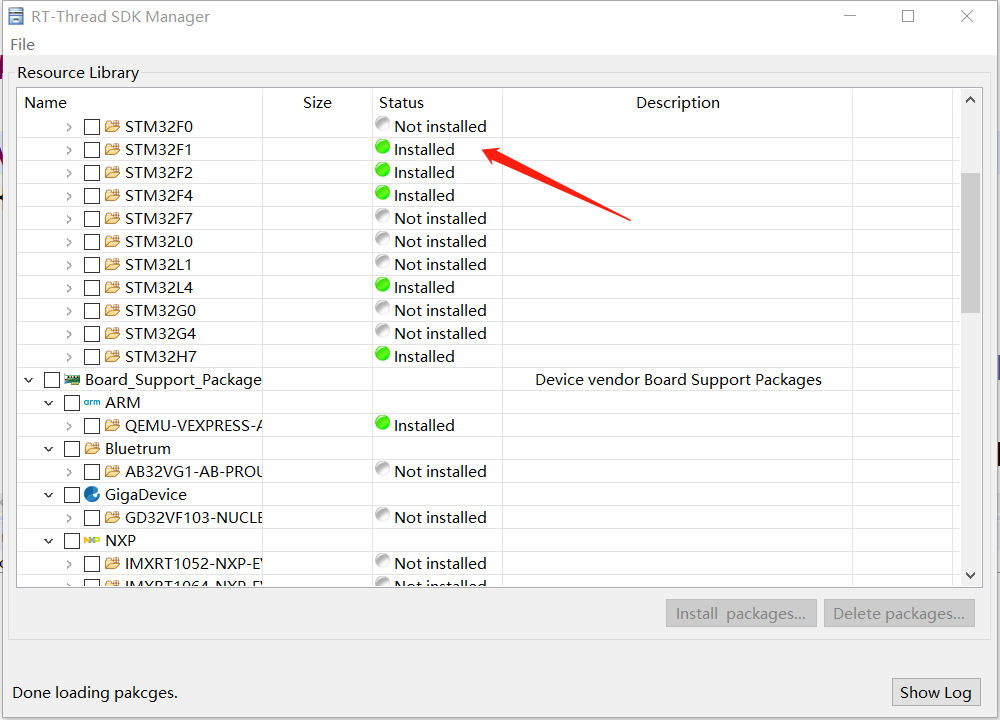1000x720 pixels.
Task: Select the STM32L1 tree row label
Action: pyautogui.click(x=158, y=265)
